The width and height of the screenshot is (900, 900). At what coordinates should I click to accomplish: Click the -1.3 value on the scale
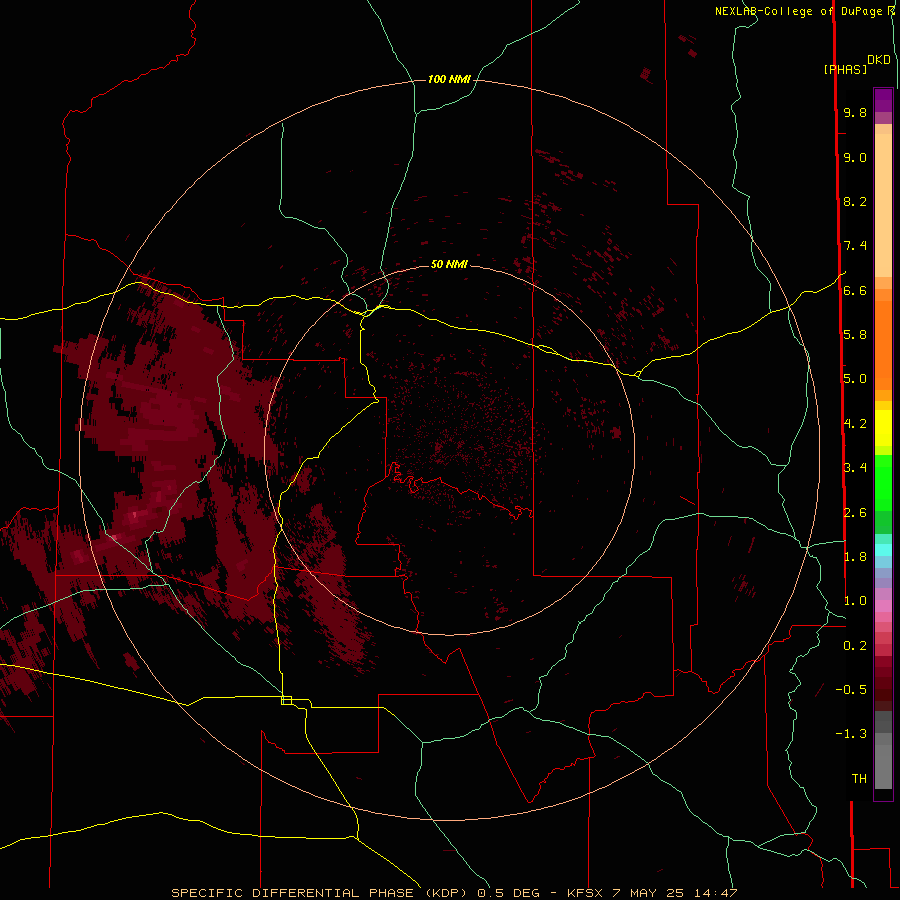(x=851, y=734)
